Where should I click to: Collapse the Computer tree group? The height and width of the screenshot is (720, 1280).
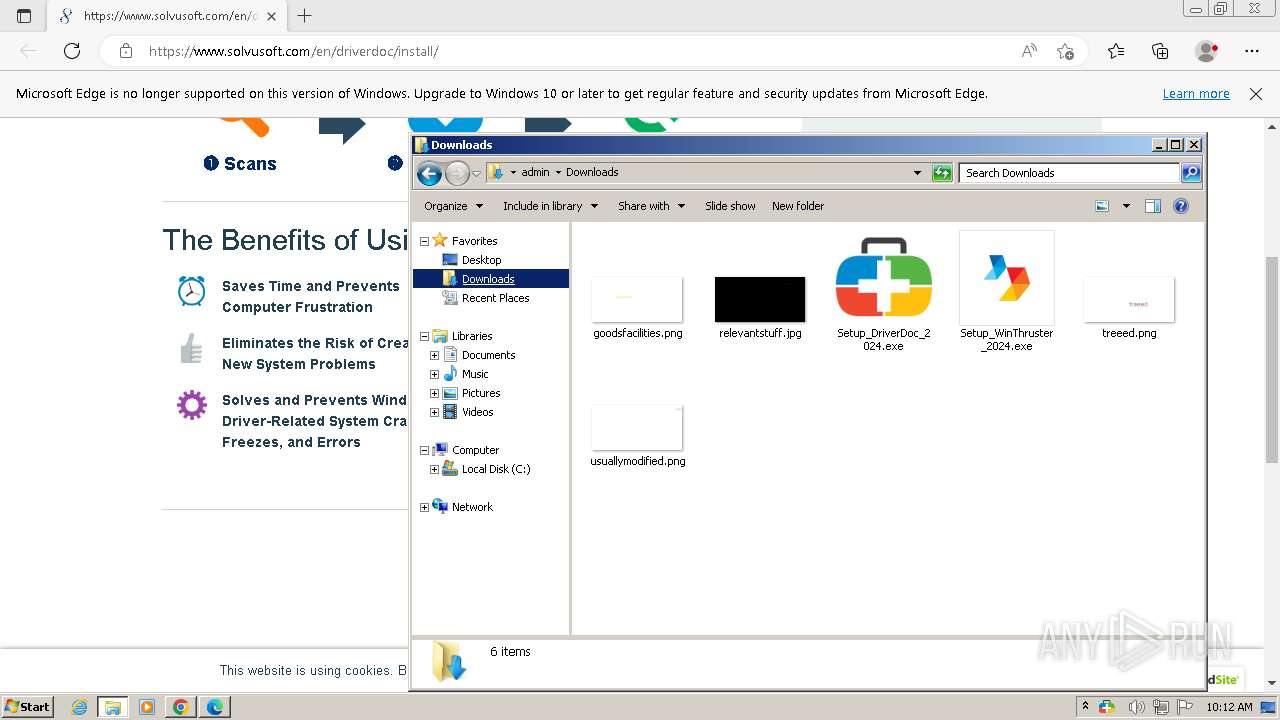(424, 450)
